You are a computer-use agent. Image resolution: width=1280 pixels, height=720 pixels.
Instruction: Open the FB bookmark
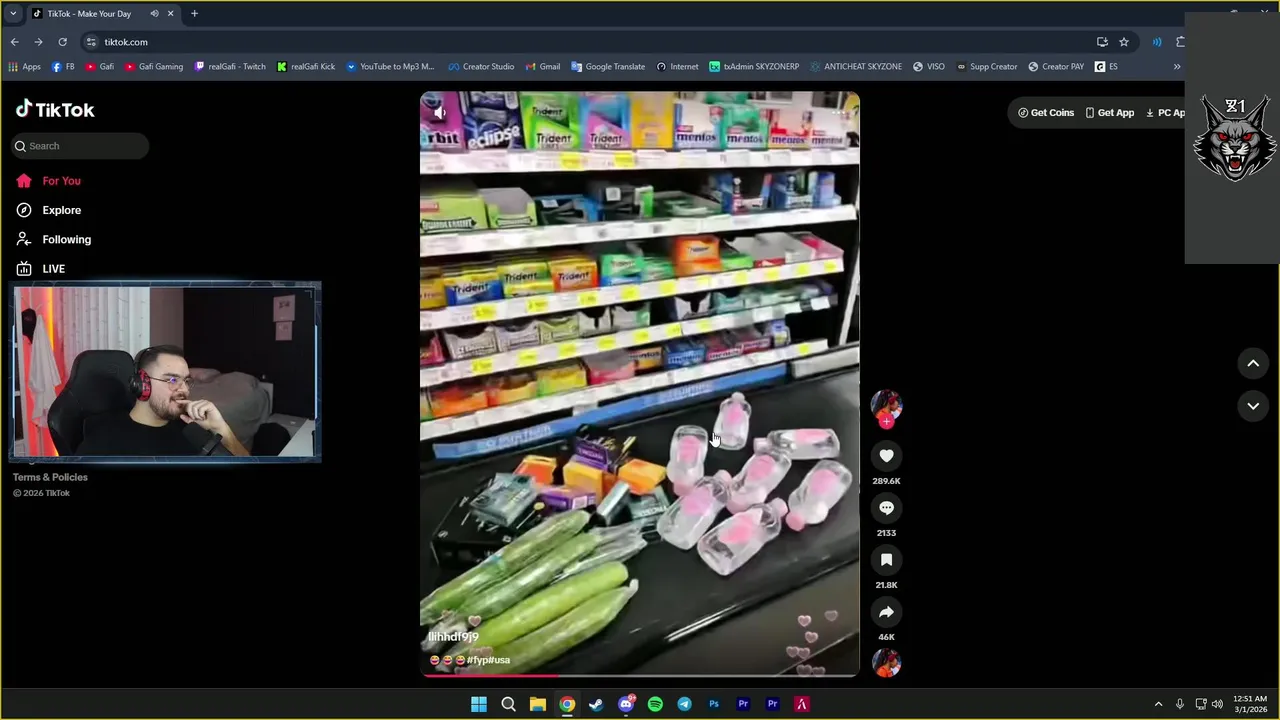63,67
